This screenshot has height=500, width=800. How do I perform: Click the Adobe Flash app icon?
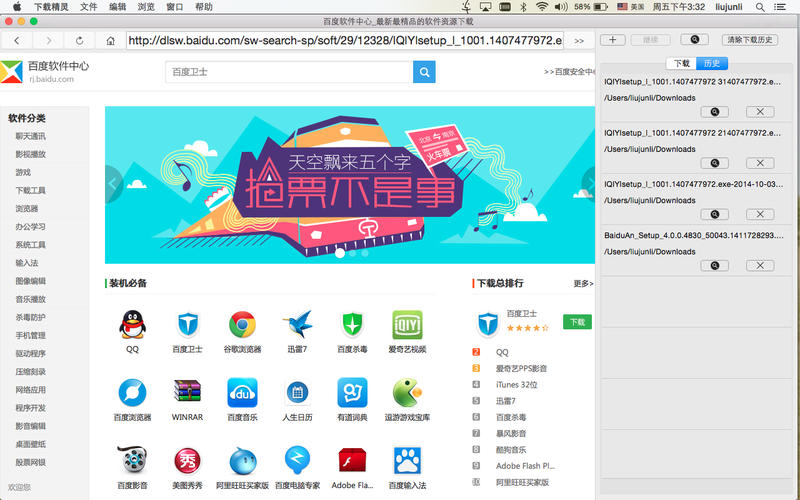[352, 460]
